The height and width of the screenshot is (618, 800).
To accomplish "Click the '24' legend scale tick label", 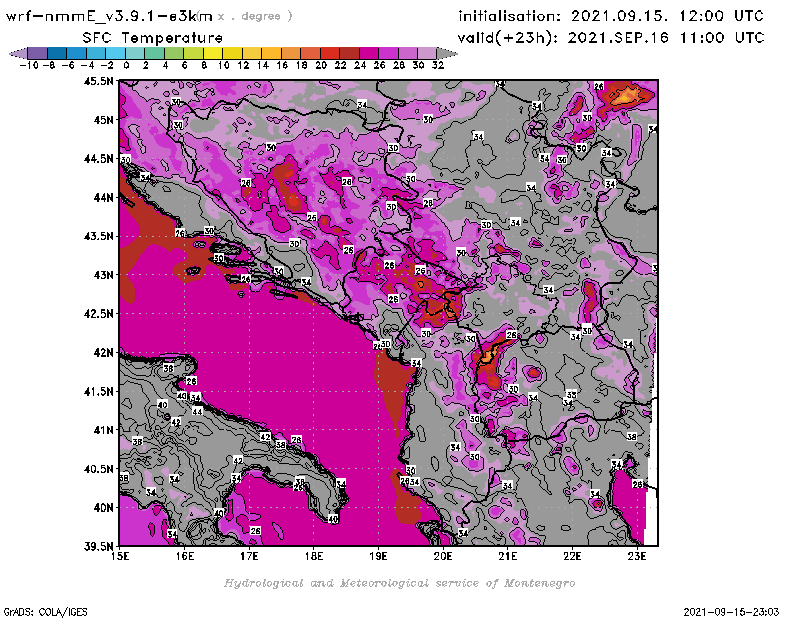I will (x=360, y=65).
